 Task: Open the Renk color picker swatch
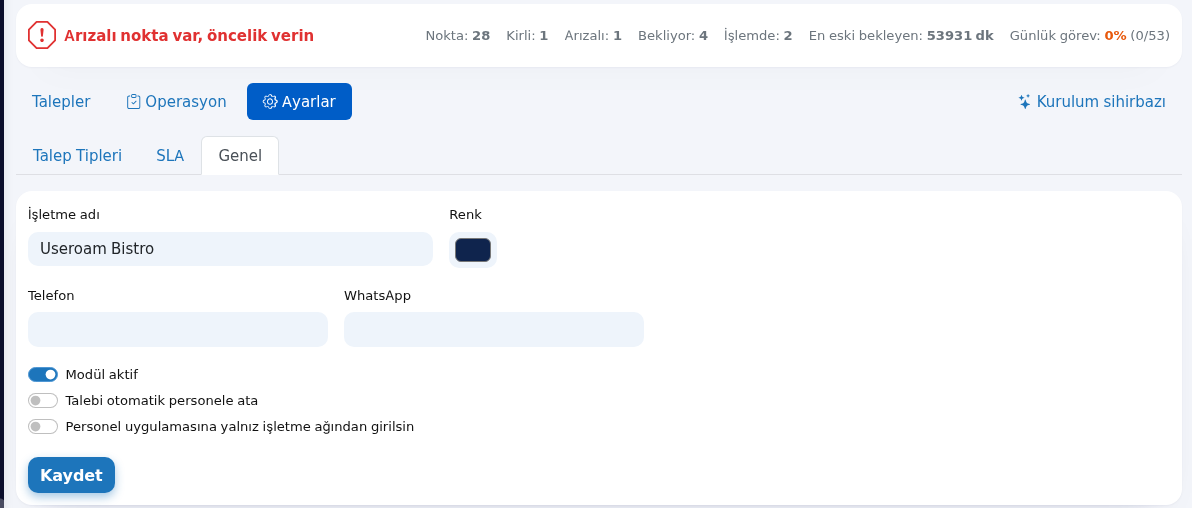coord(473,249)
